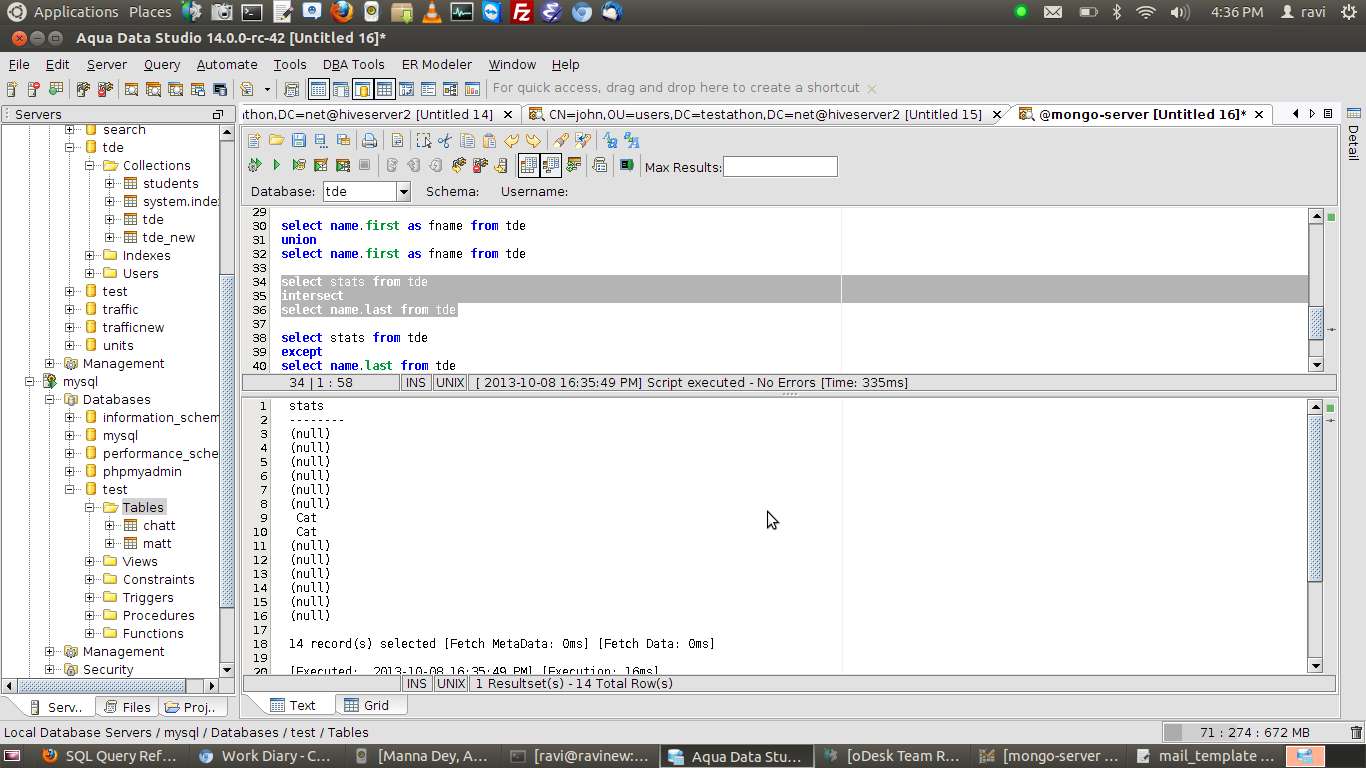Open the terminal launcher in the top panel
This screenshot has width=1366, height=768.
(252, 12)
